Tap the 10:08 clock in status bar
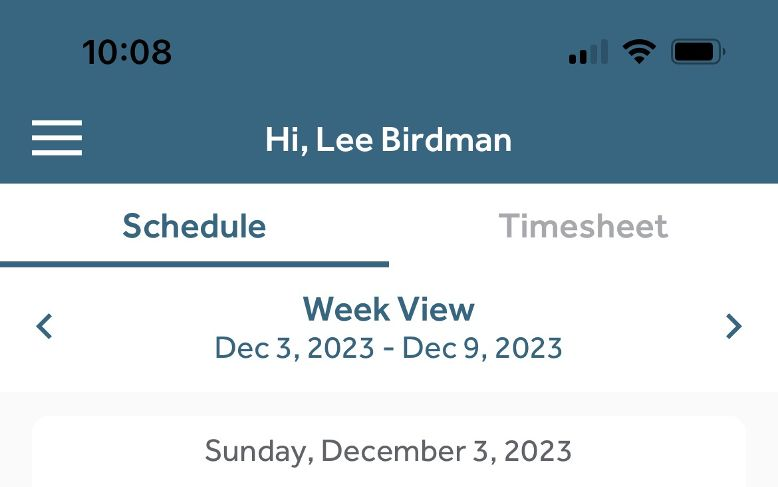The image size is (778, 487). tap(127, 52)
